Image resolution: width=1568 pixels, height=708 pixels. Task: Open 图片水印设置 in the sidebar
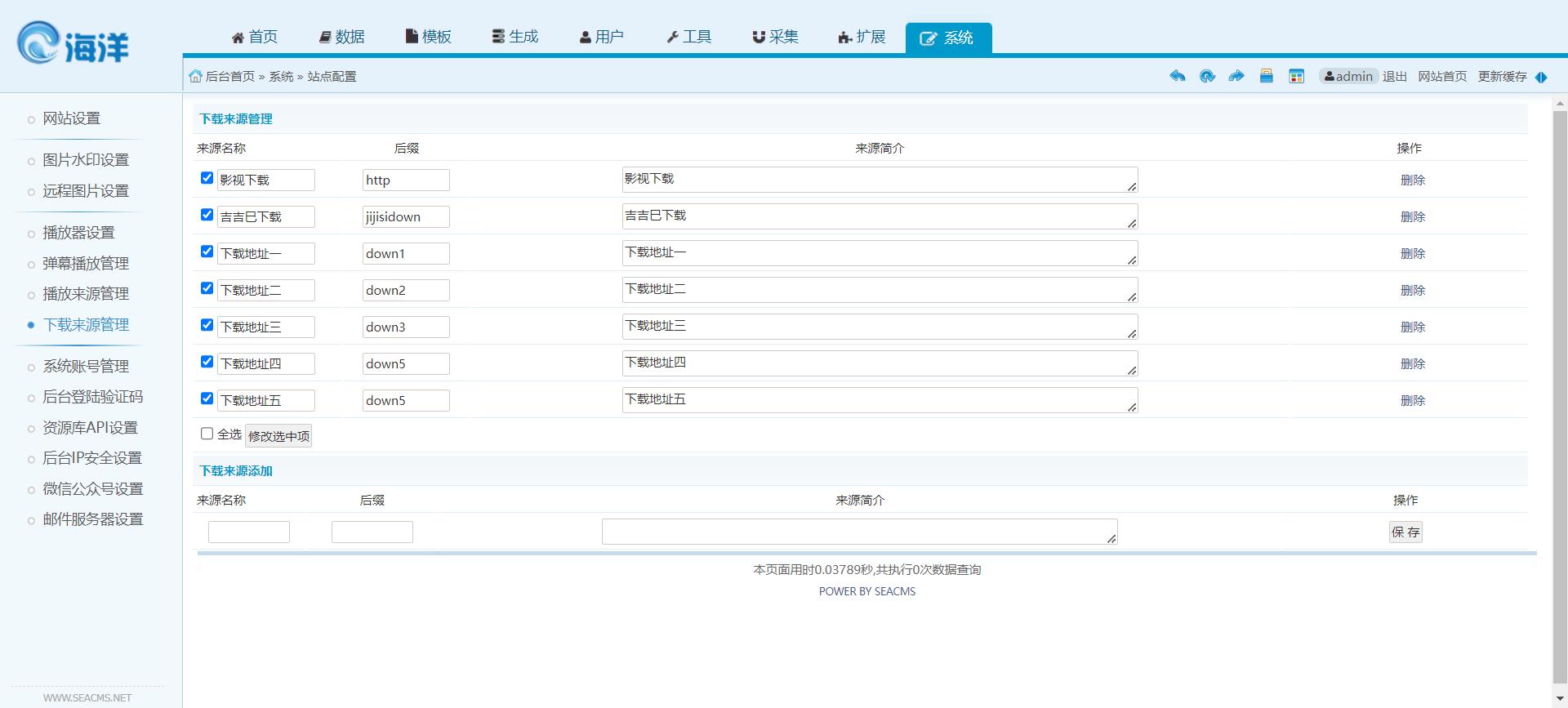(x=86, y=160)
